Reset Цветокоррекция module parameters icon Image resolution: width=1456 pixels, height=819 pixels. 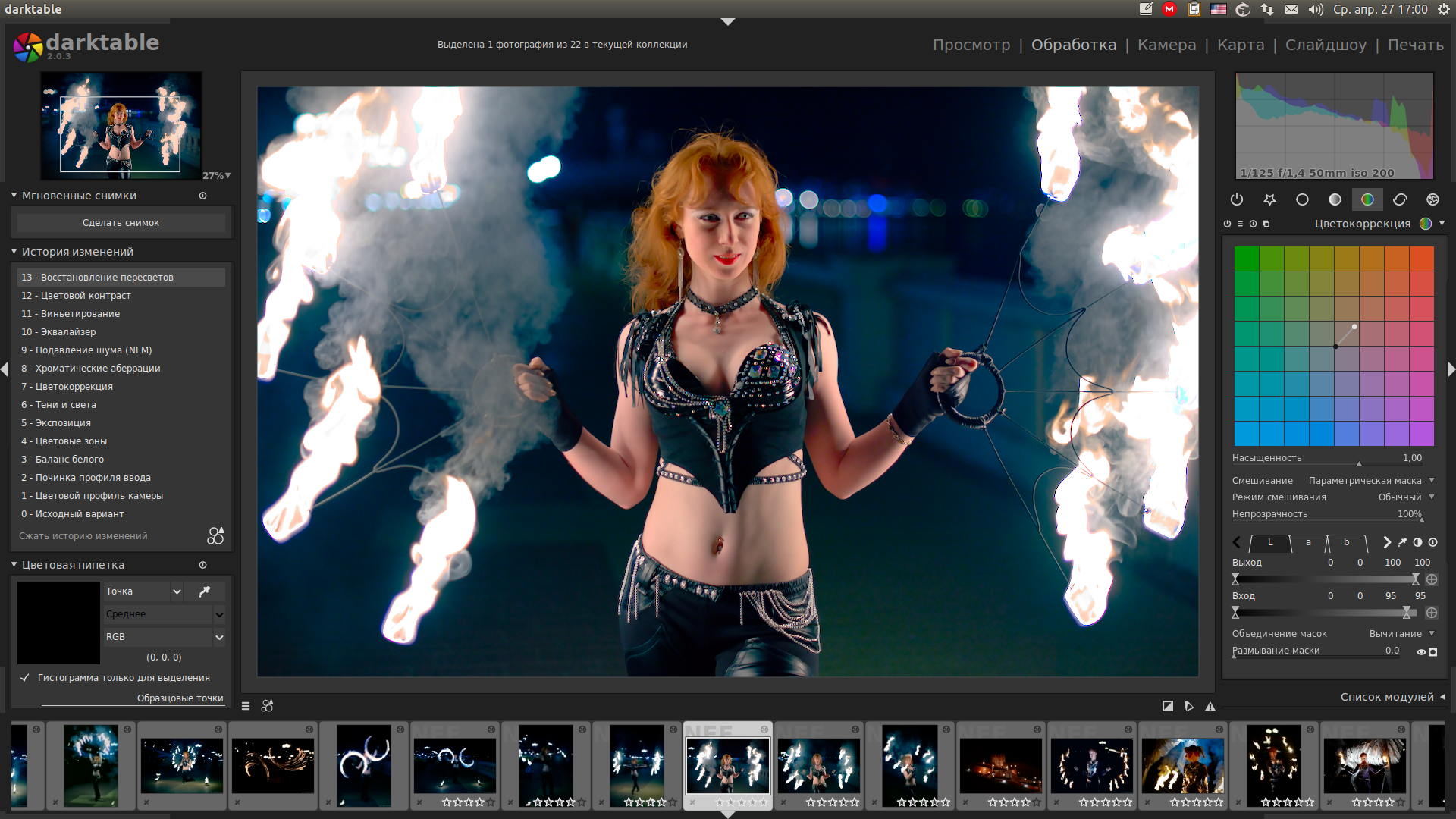pyautogui.click(x=1253, y=224)
